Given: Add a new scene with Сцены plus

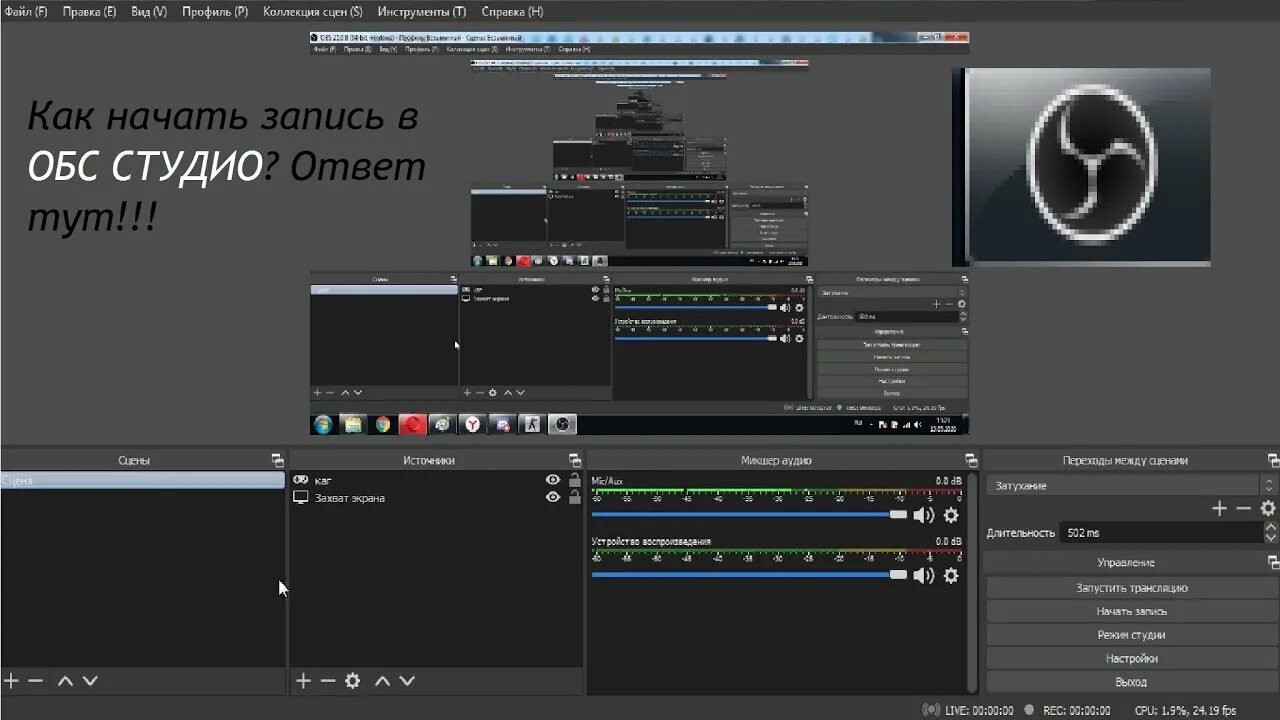Looking at the screenshot, I should click(x=11, y=681).
